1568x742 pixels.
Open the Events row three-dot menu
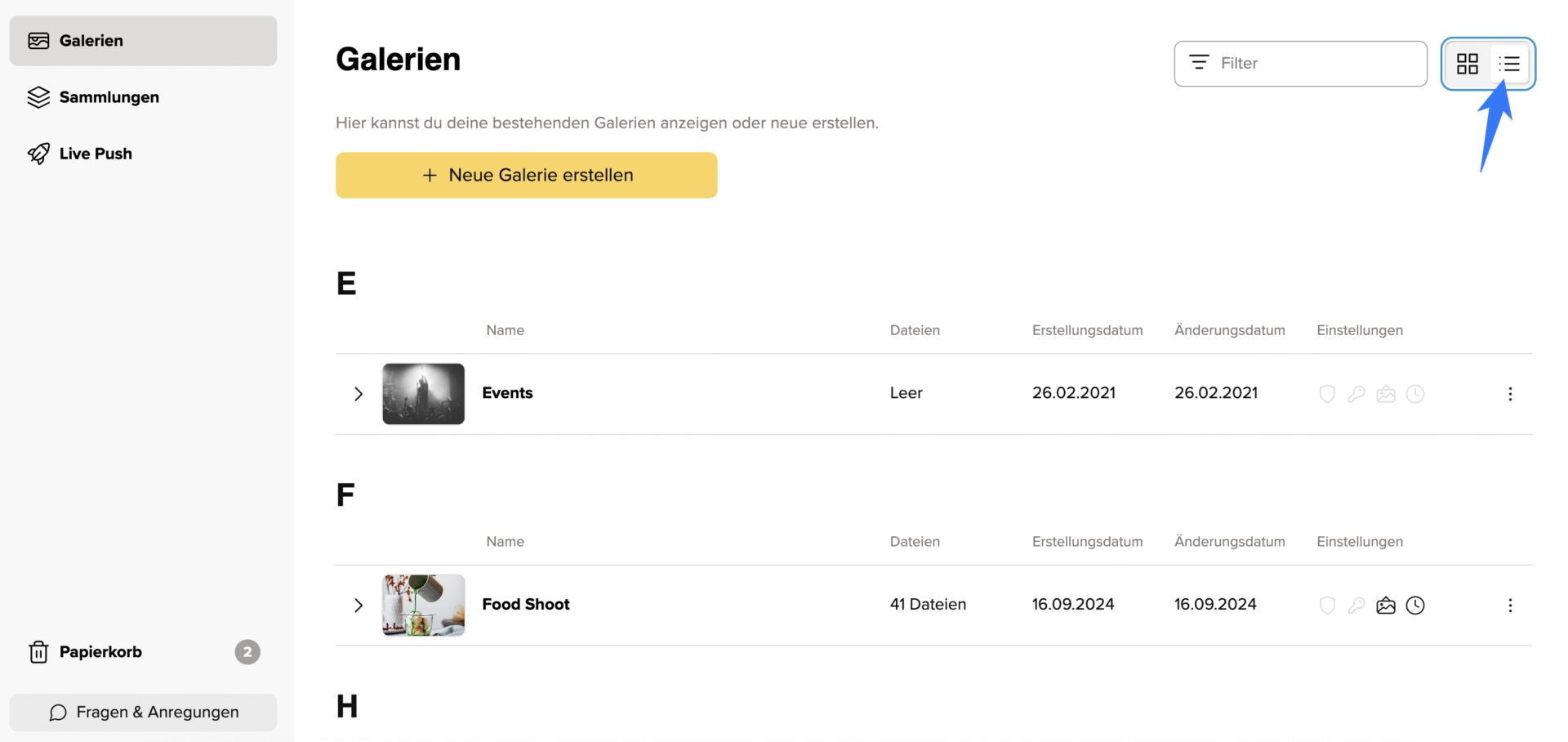tap(1510, 394)
